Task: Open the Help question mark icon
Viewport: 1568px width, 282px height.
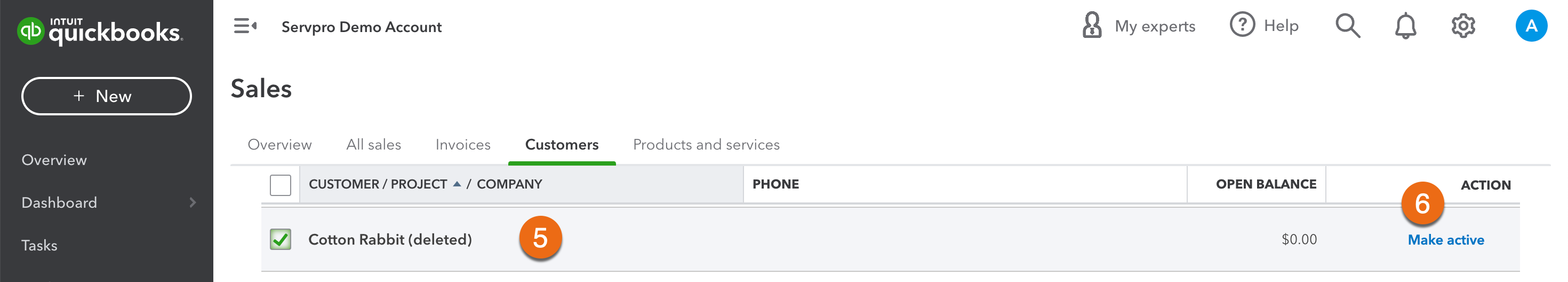Action: tap(1242, 26)
